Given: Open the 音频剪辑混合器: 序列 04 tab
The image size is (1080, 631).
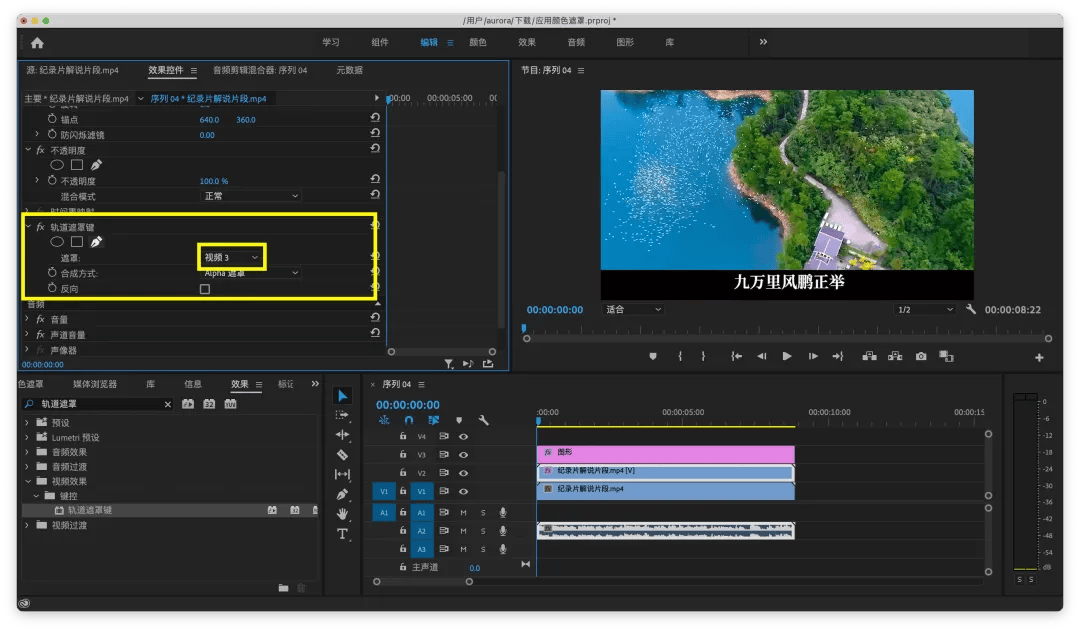Looking at the screenshot, I should [260, 70].
